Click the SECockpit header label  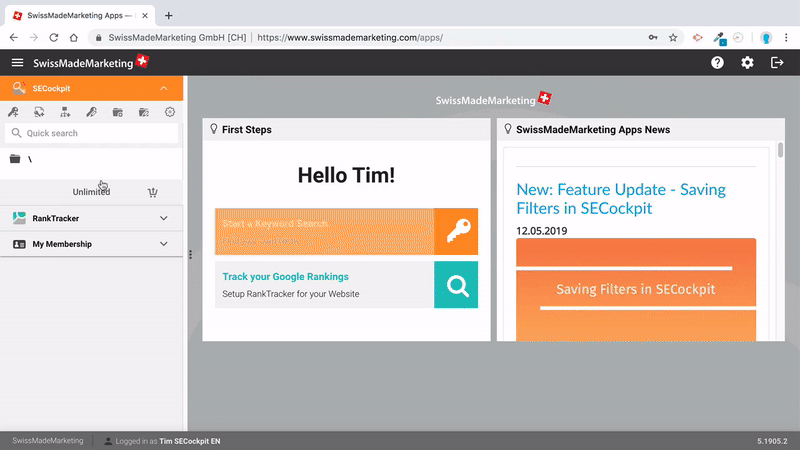tap(52, 88)
